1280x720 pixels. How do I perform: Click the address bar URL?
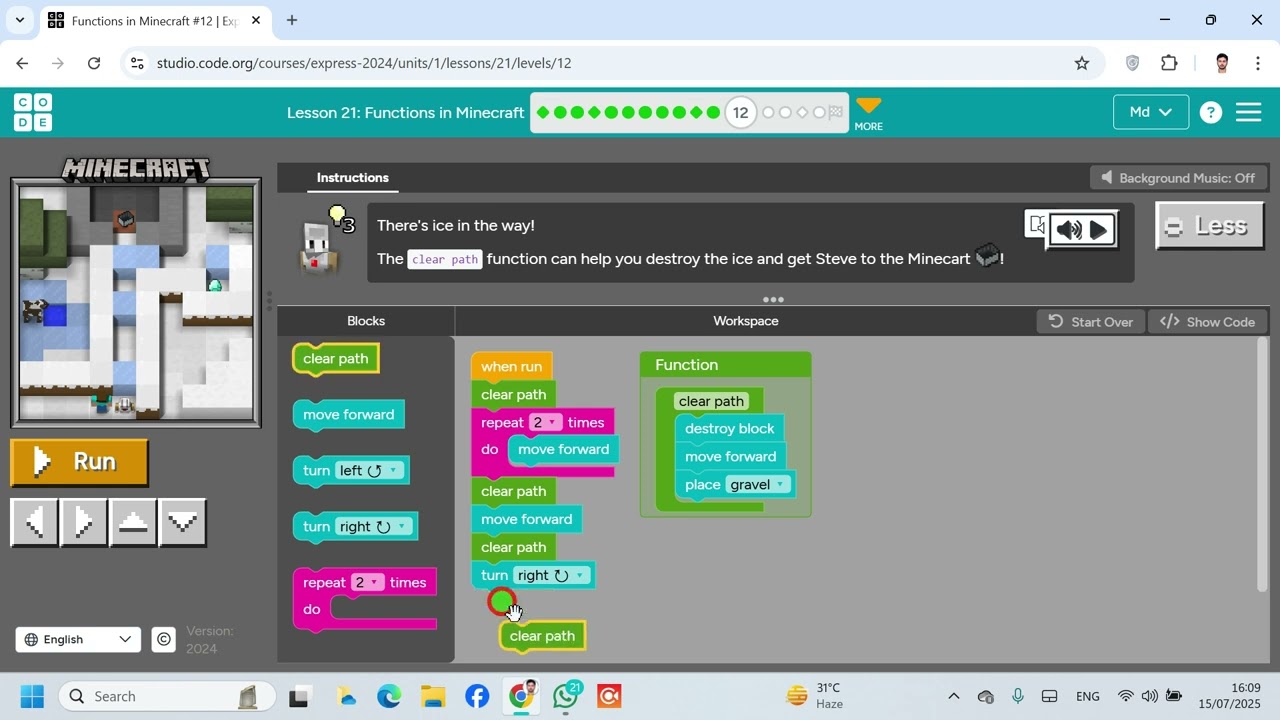tap(364, 63)
